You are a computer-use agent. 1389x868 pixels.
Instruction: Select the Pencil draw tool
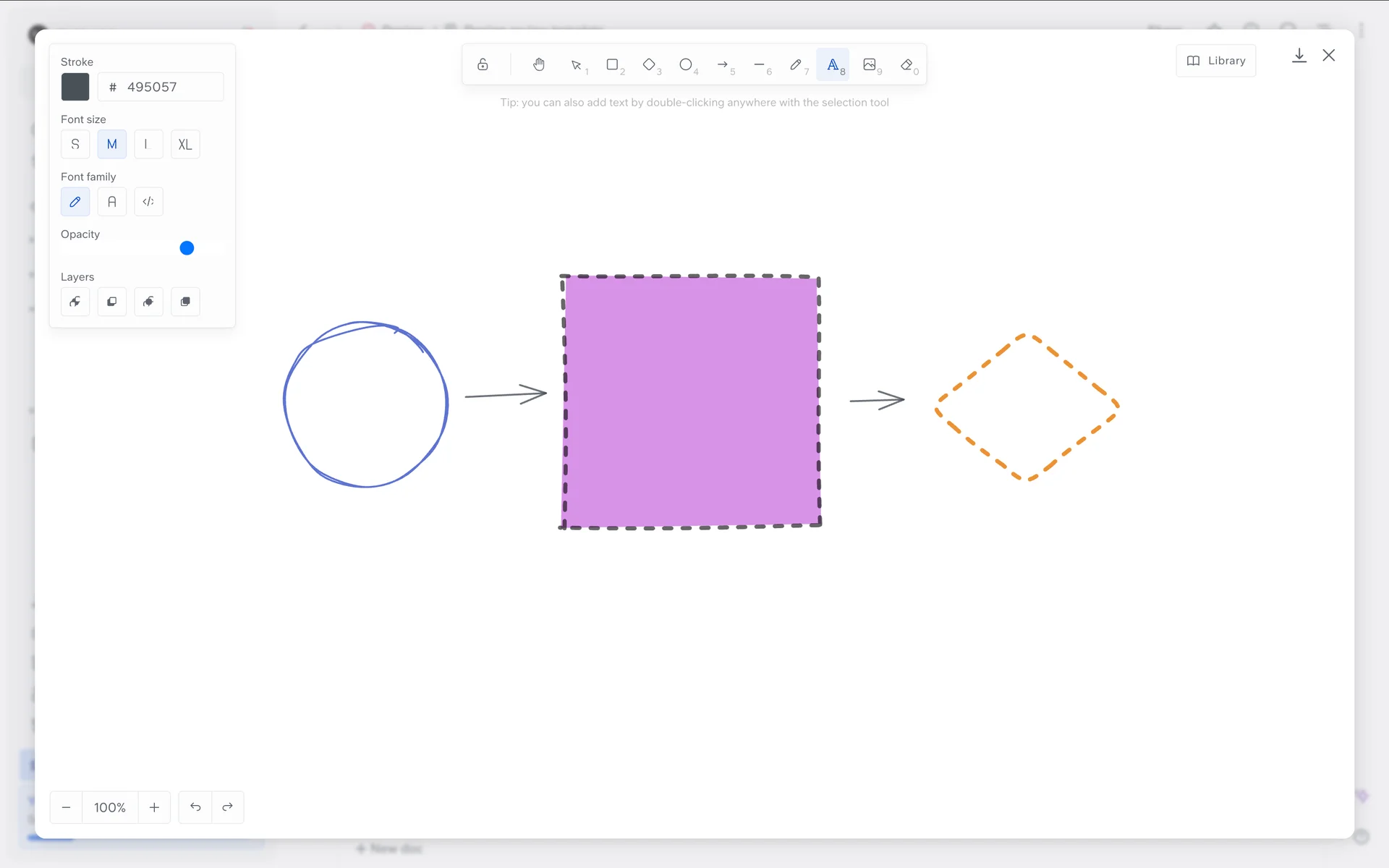(x=796, y=65)
